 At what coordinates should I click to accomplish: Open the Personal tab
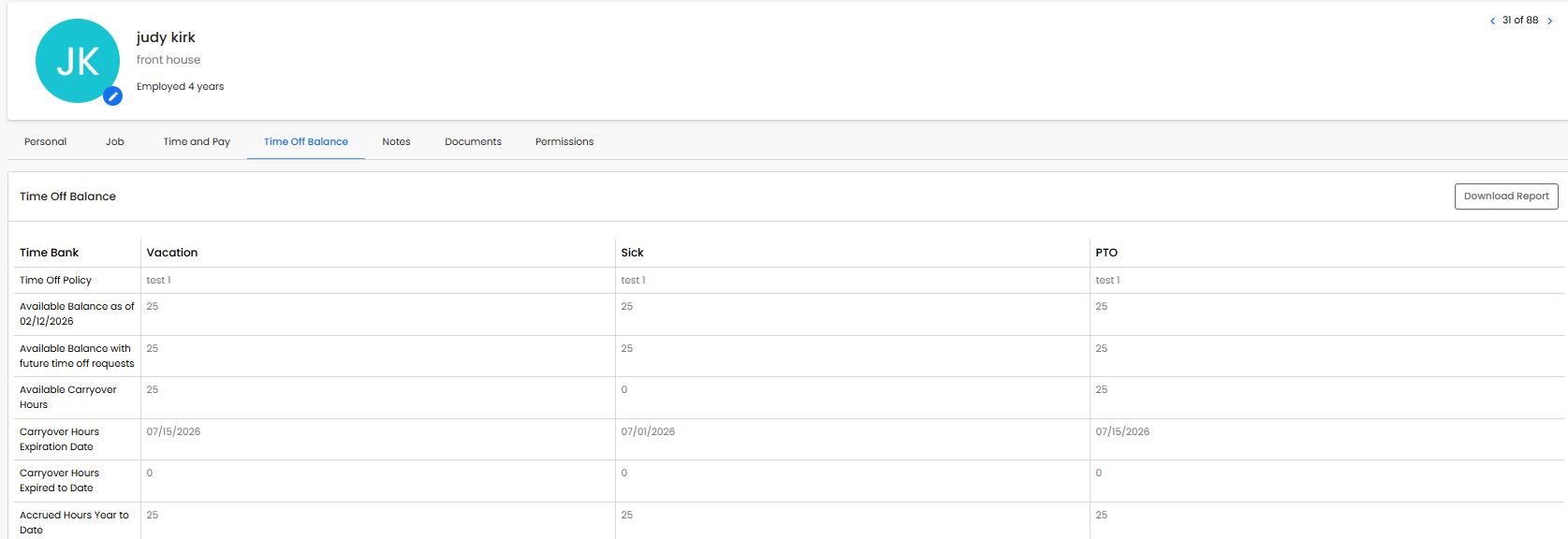(45, 142)
